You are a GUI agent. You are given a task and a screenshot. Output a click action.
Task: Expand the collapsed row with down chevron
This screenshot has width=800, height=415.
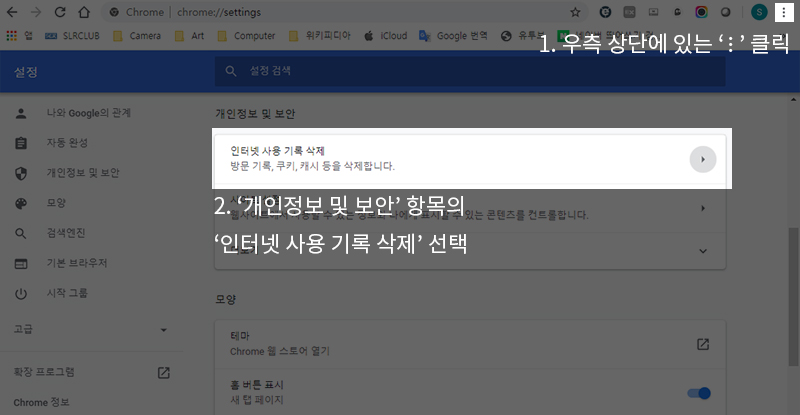click(703, 250)
